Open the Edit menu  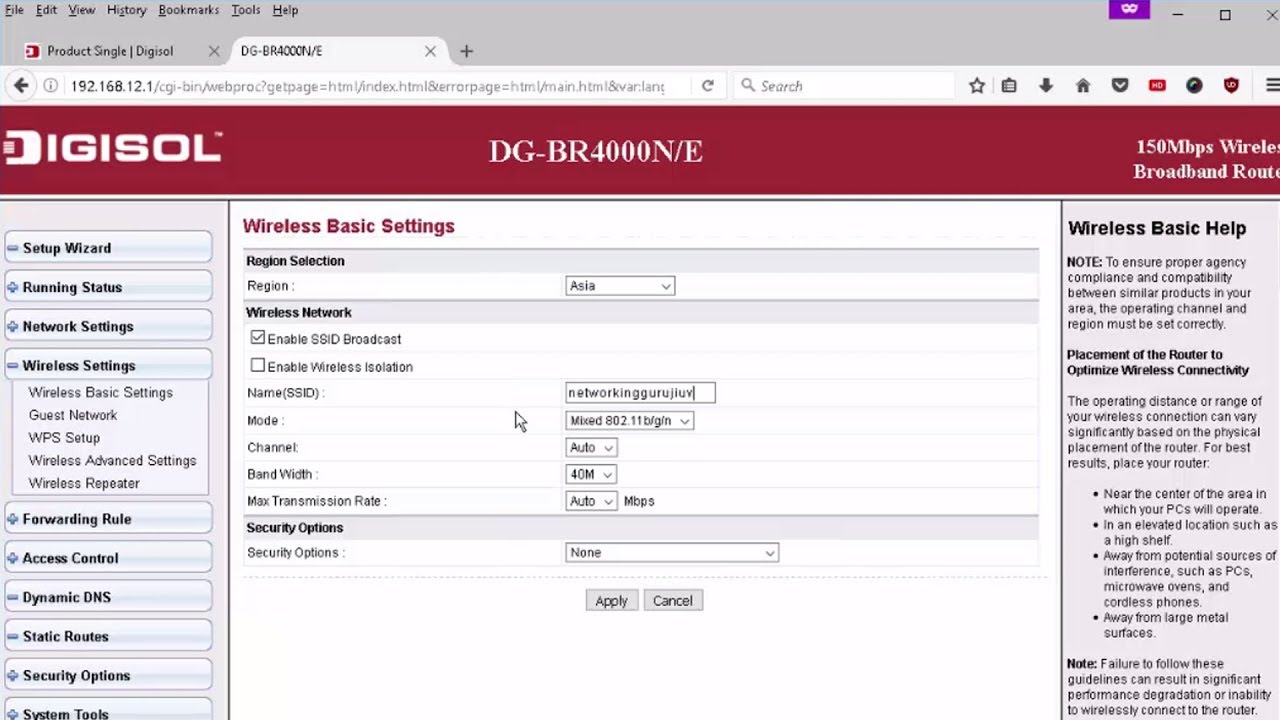tap(46, 10)
